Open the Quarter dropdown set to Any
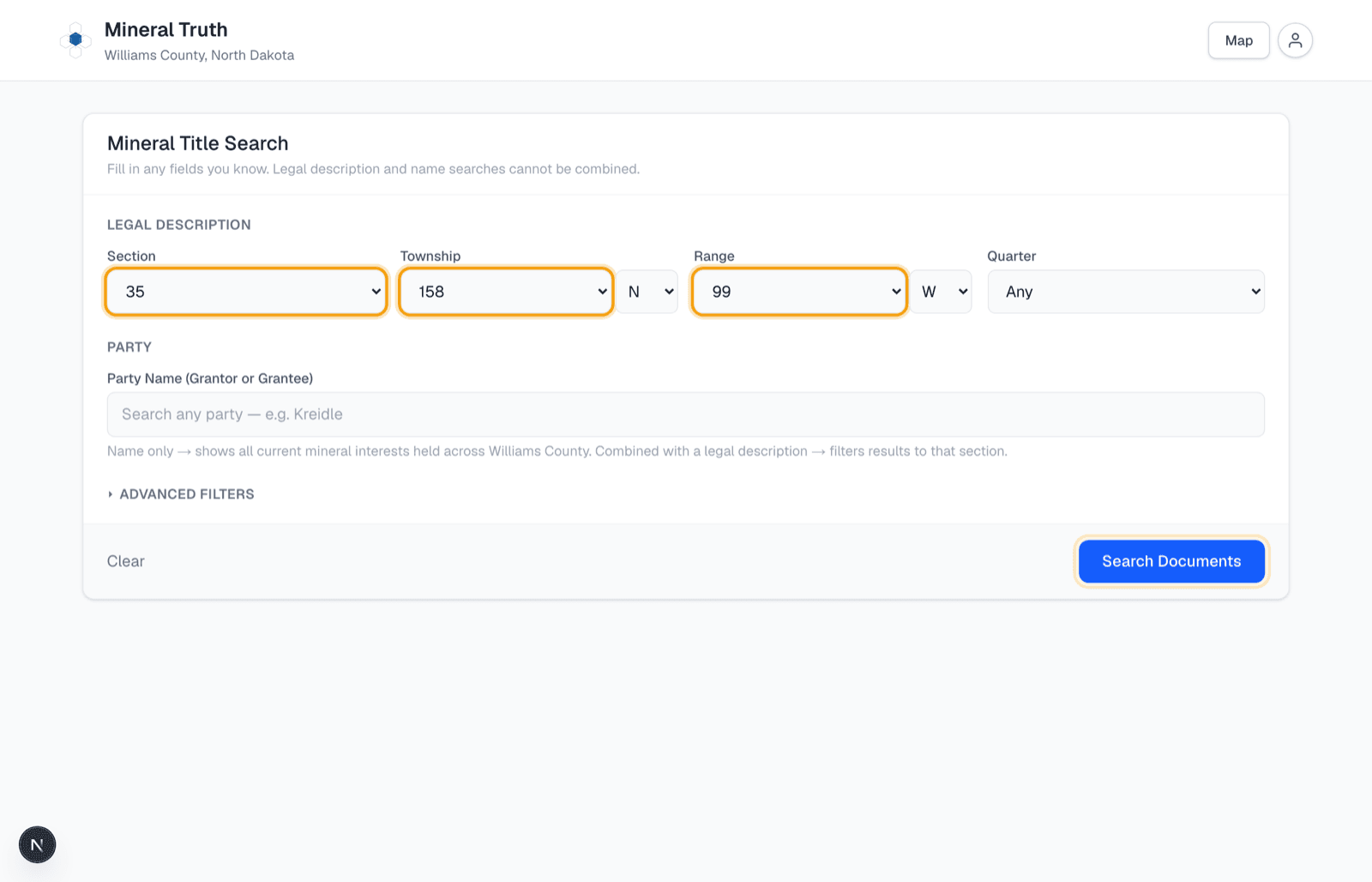 [1126, 292]
